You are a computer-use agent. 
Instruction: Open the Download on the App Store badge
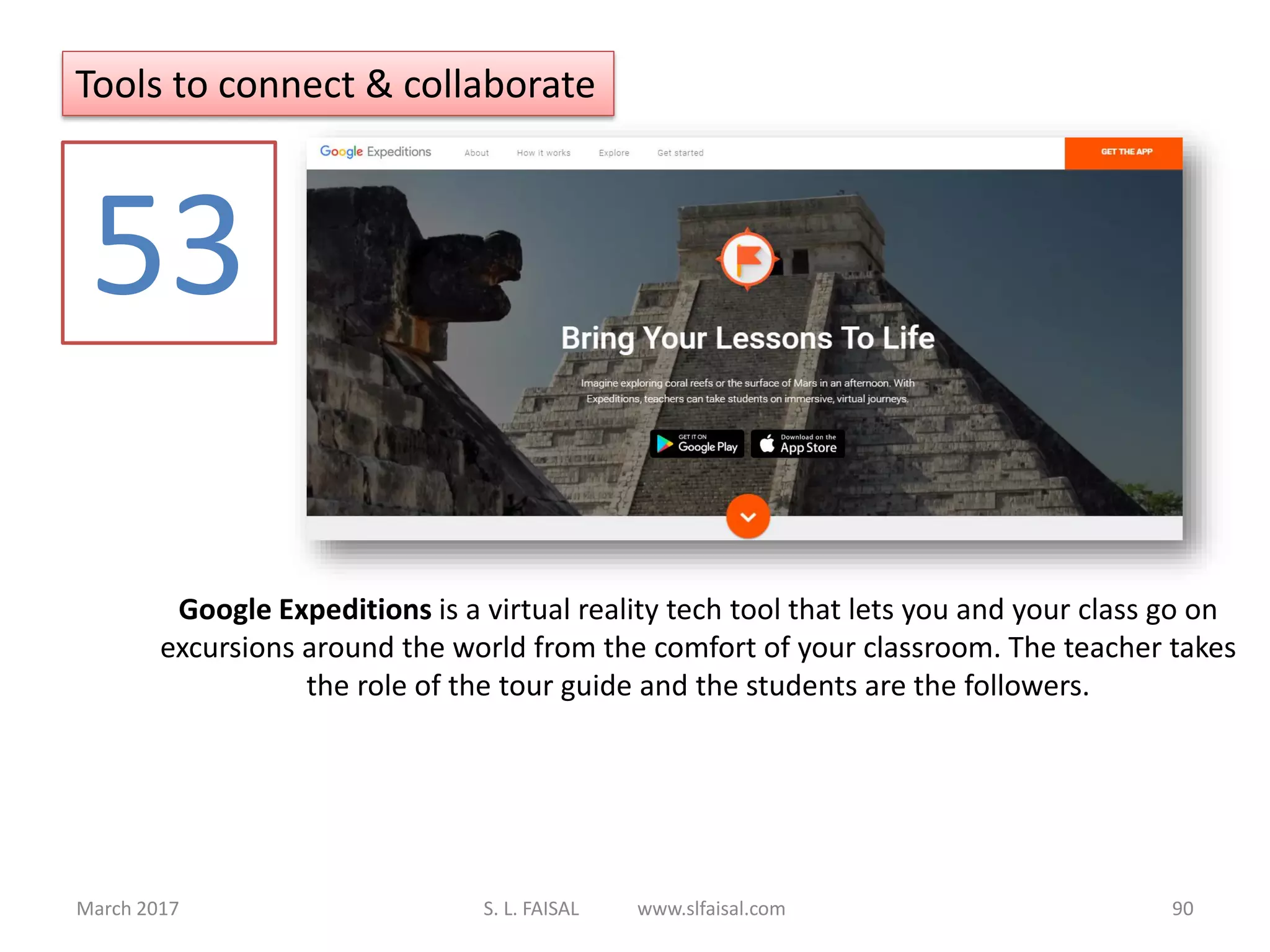pyautogui.click(x=797, y=444)
